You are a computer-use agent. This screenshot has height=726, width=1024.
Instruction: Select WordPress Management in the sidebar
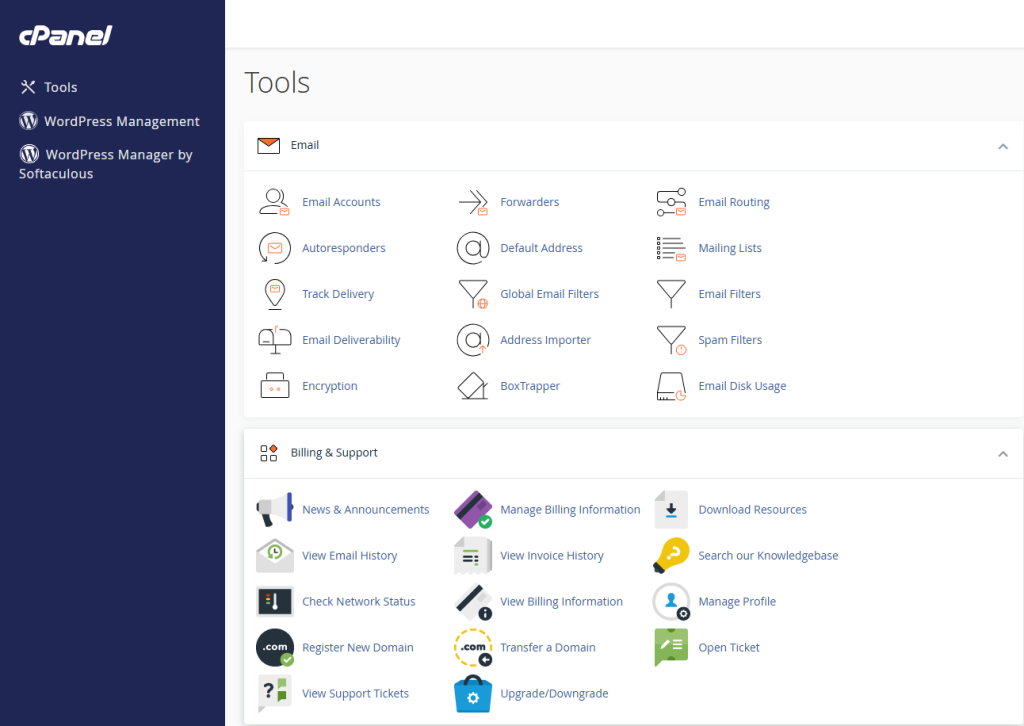pyautogui.click(x=121, y=121)
